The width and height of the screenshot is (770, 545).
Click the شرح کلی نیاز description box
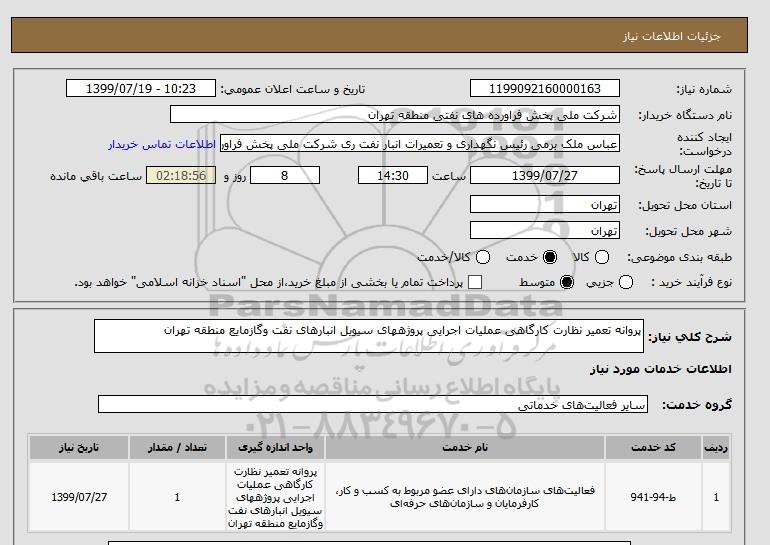pyautogui.click(x=369, y=336)
